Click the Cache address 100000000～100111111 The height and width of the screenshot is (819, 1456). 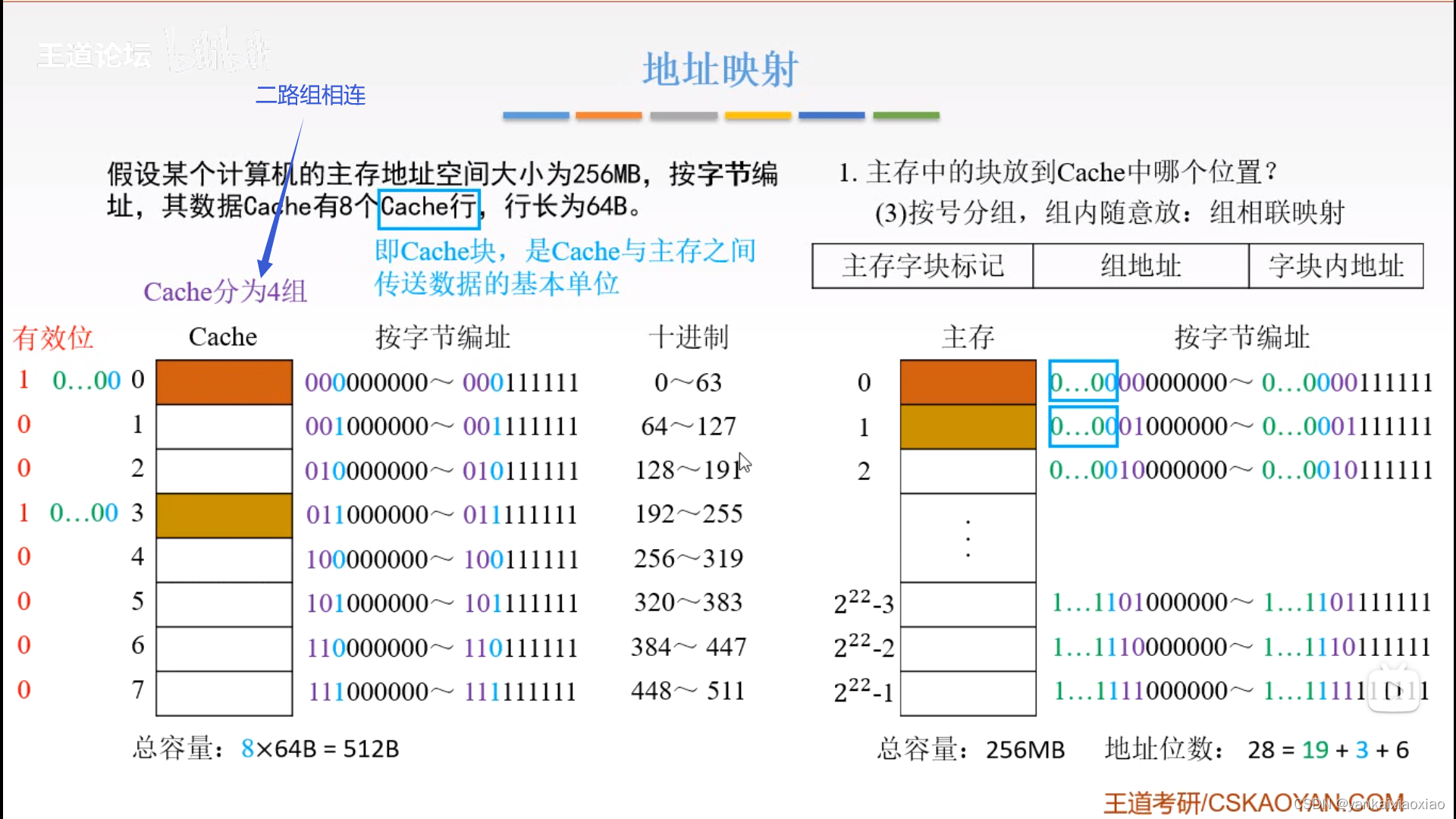(441, 560)
